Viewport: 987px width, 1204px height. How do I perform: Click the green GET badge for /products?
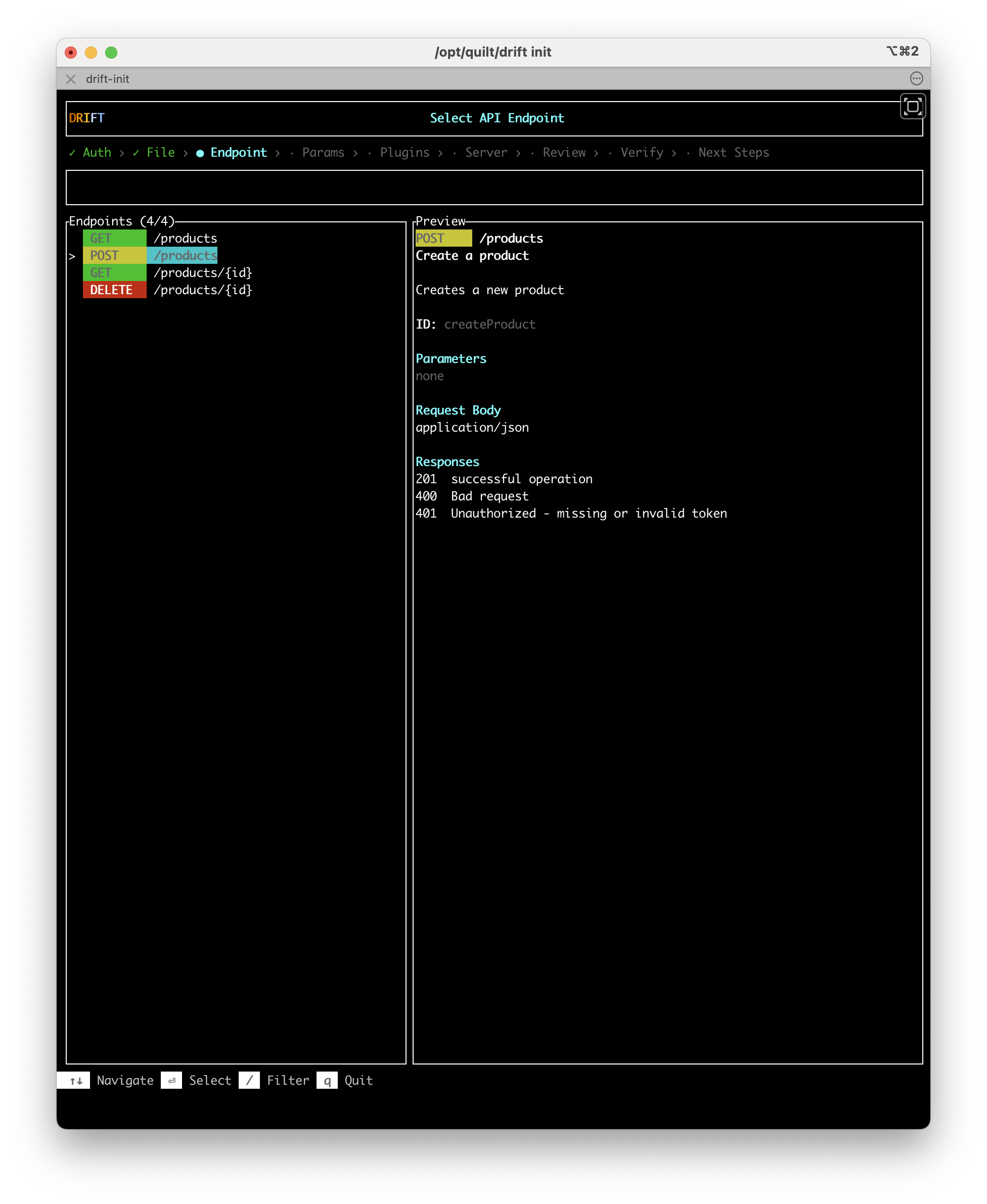[115, 238]
